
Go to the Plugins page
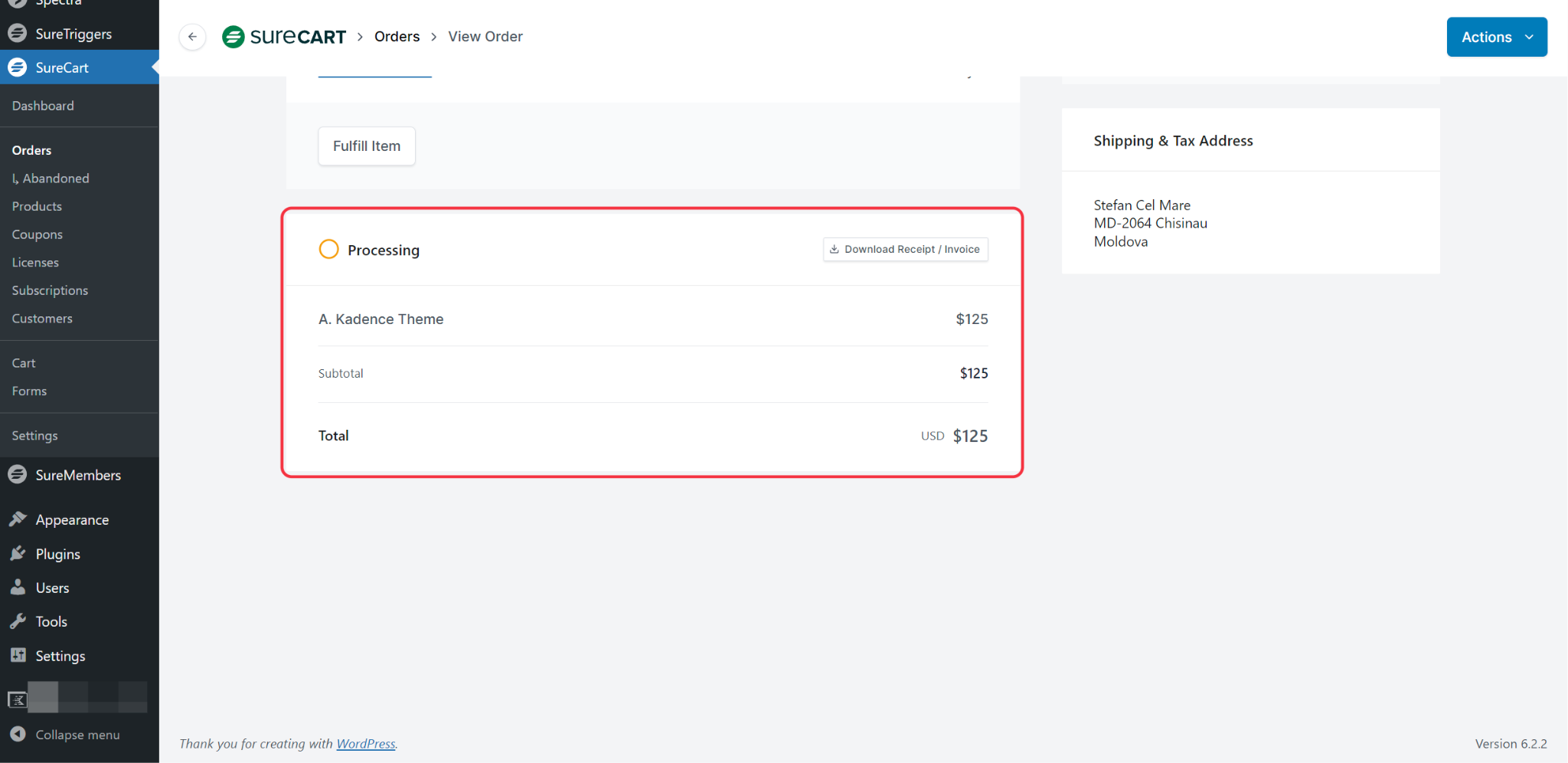[57, 554]
